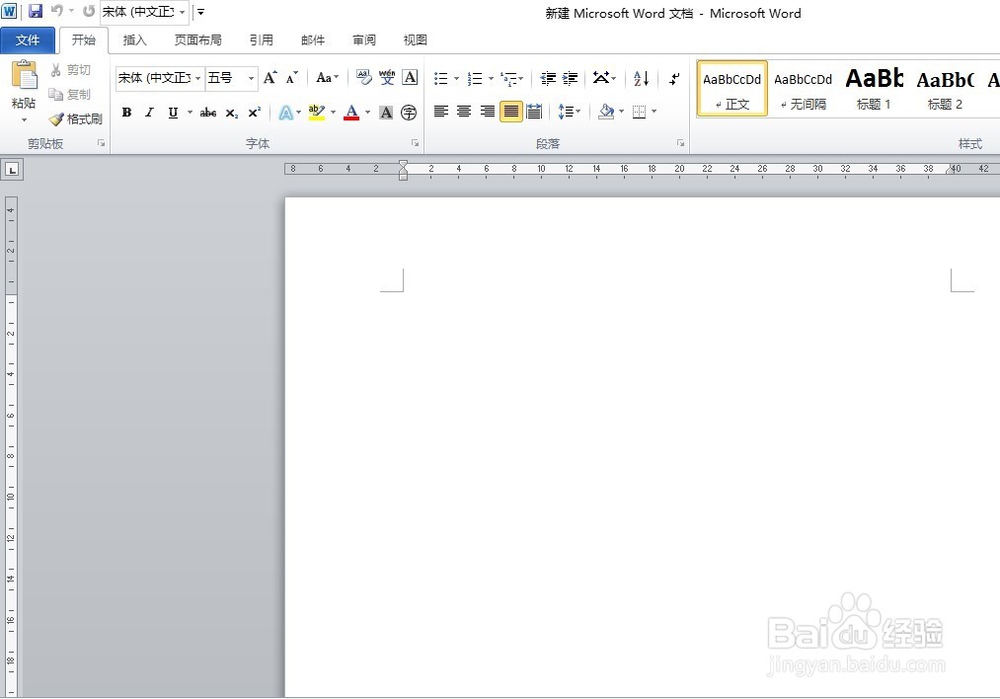Screen dimensions: 1000x699
Task: Center the paragraph text
Action: click(x=464, y=112)
